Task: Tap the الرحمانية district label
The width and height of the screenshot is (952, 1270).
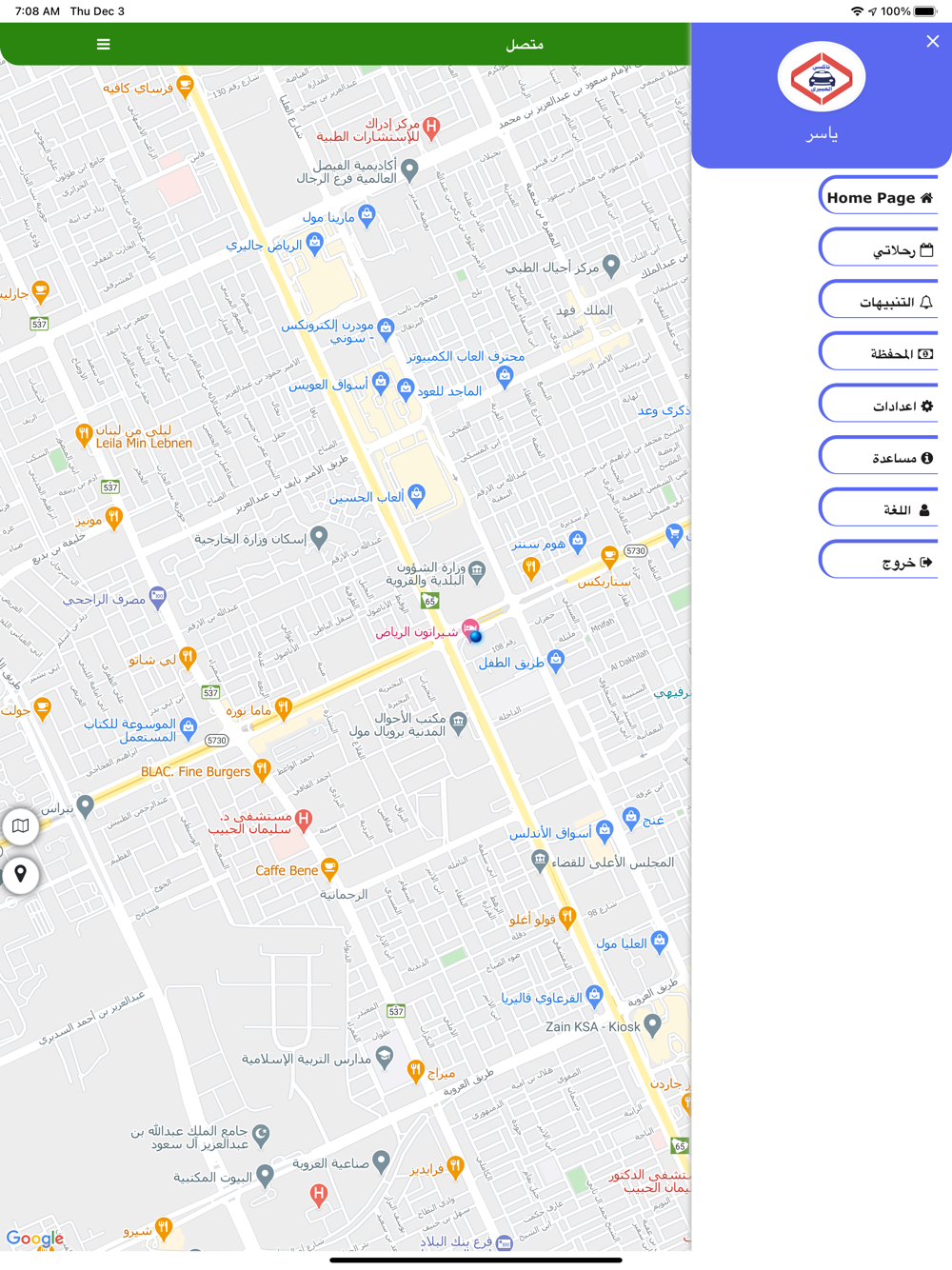Action: (344, 894)
